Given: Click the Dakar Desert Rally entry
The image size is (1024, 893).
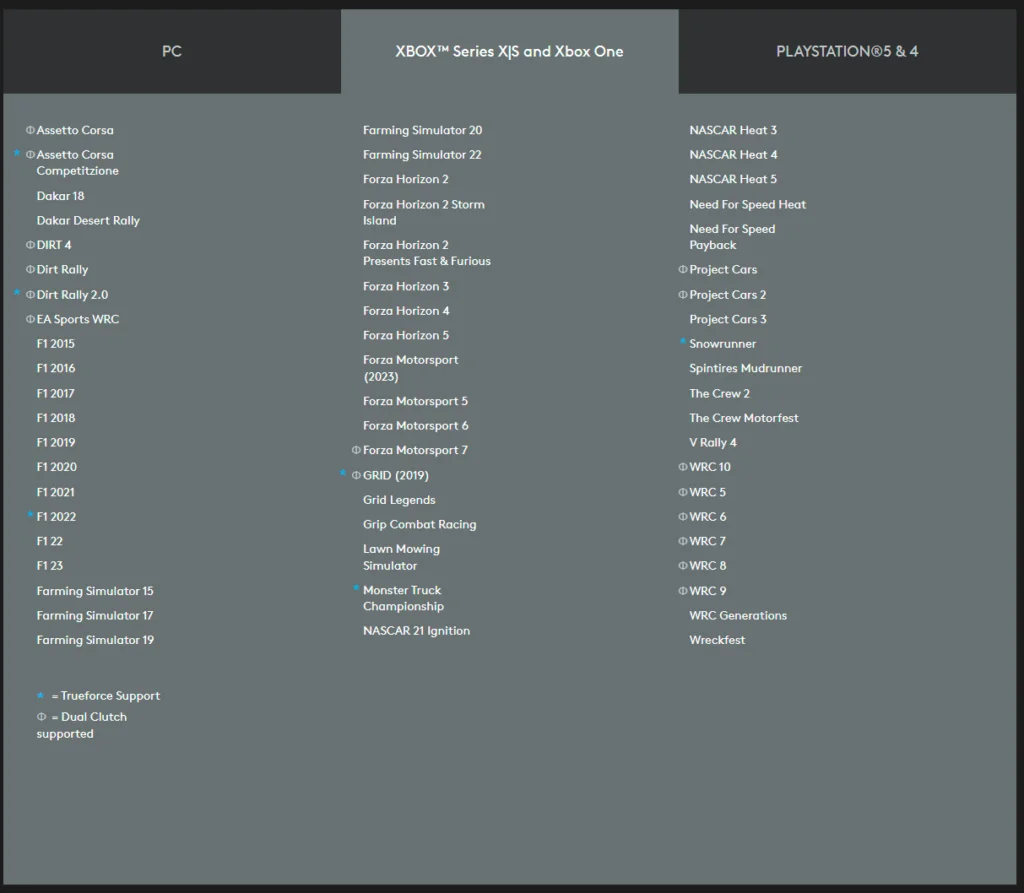Looking at the screenshot, I should point(88,221).
